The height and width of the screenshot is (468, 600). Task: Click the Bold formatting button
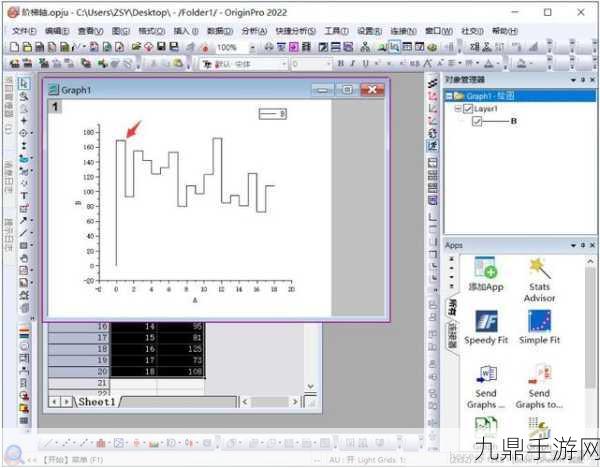341,64
